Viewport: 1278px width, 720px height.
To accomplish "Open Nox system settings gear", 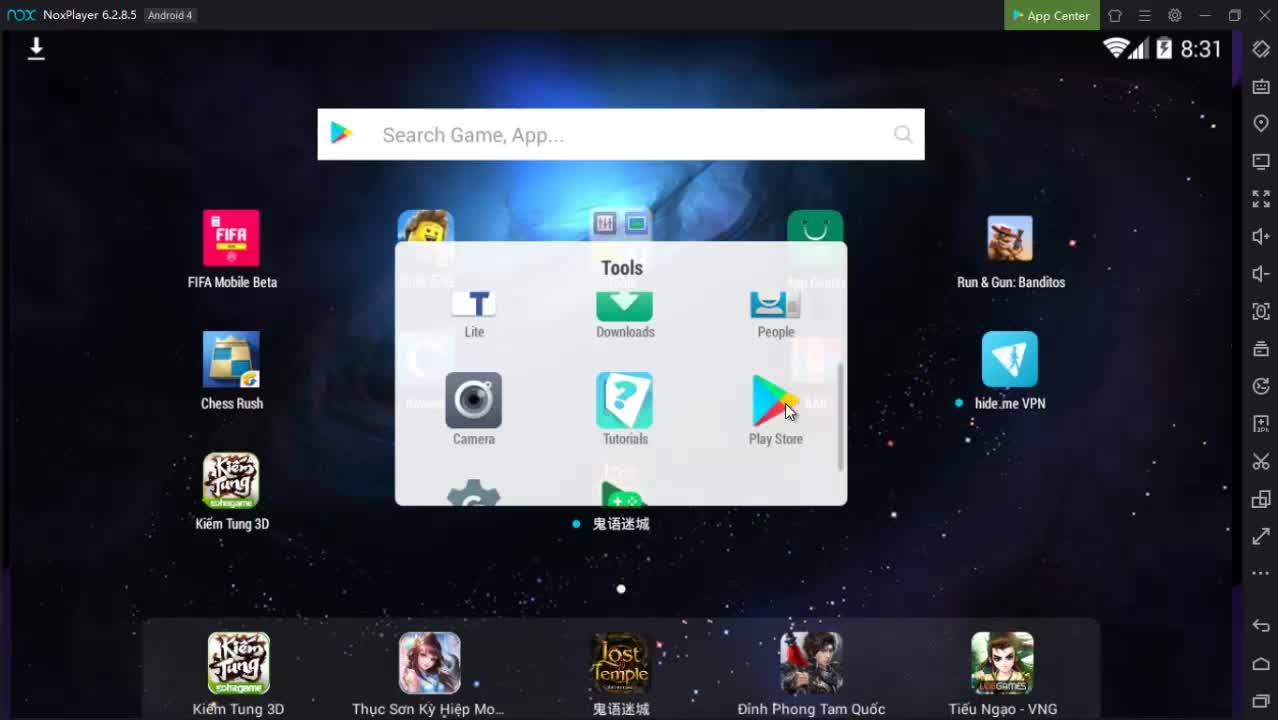I will 1175,15.
